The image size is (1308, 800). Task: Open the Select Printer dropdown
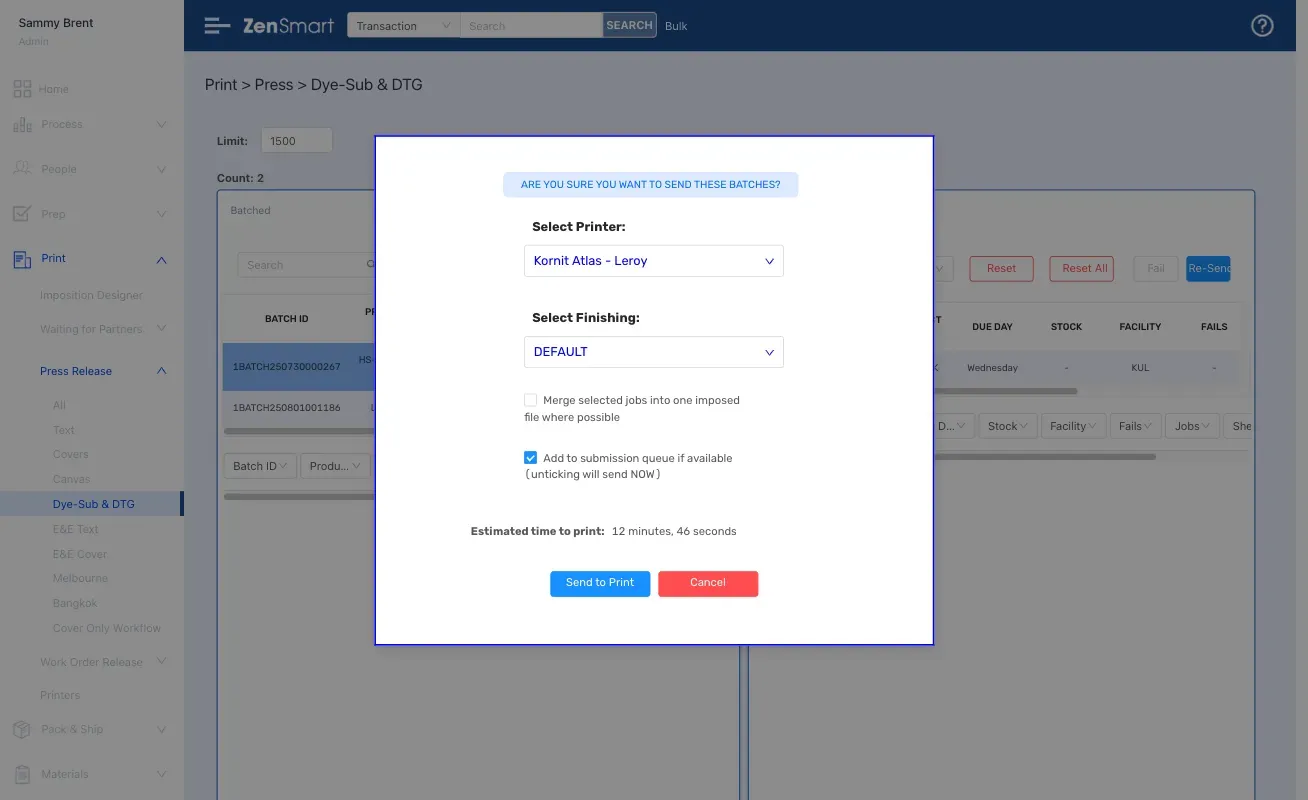point(653,261)
